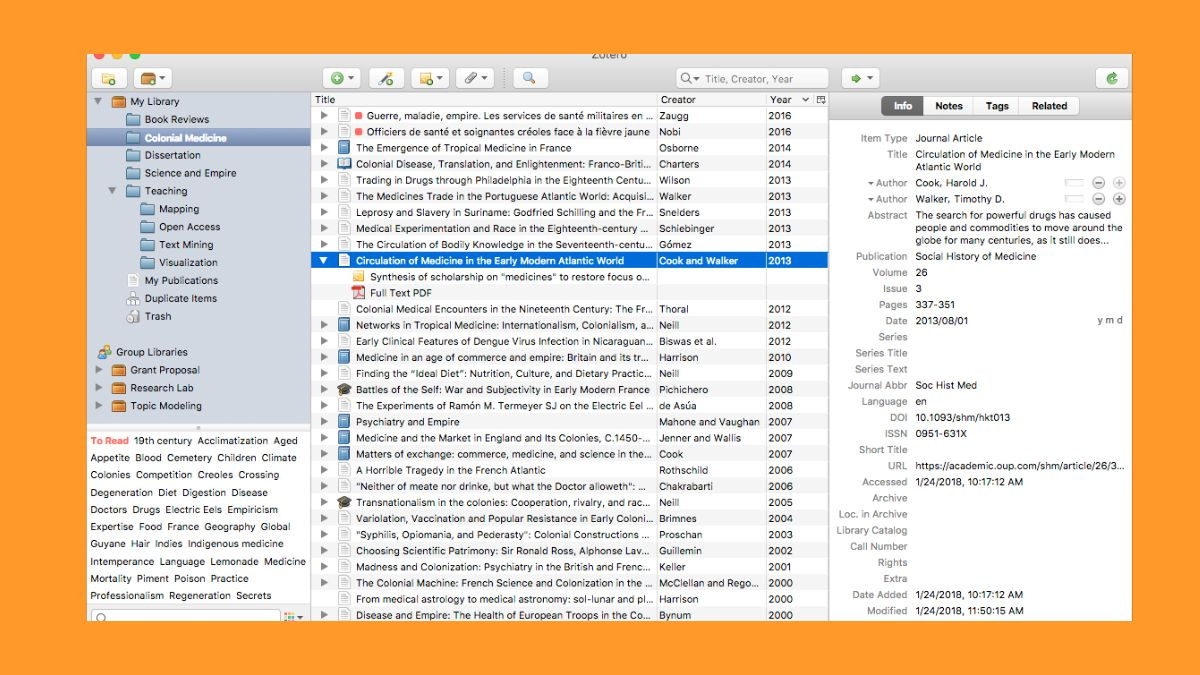This screenshot has height=675, width=1200.
Task: Filter by the To Read tag
Action: pos(109,441)
